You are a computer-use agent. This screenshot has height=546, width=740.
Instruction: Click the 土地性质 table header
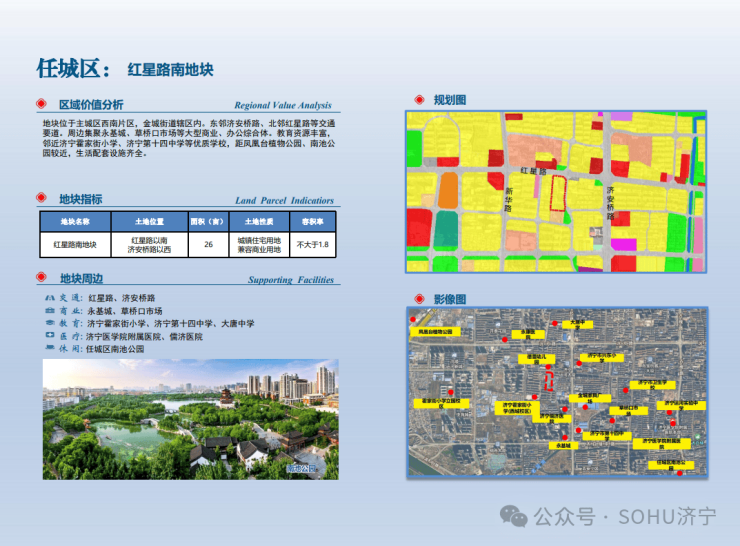259,221
